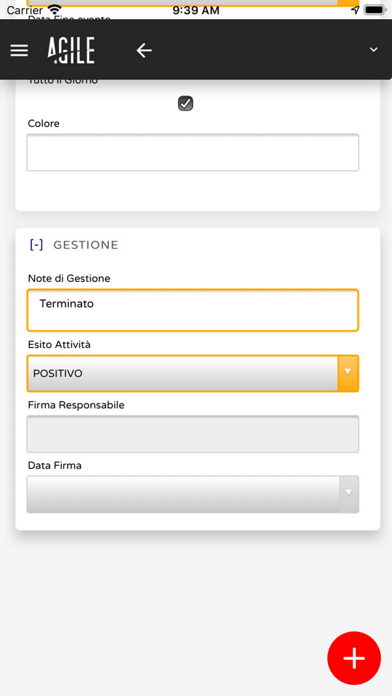The width and height of the screenshot is (392, 696).
Task: Tap the battery status icon
Action: (x=375, y=10)
